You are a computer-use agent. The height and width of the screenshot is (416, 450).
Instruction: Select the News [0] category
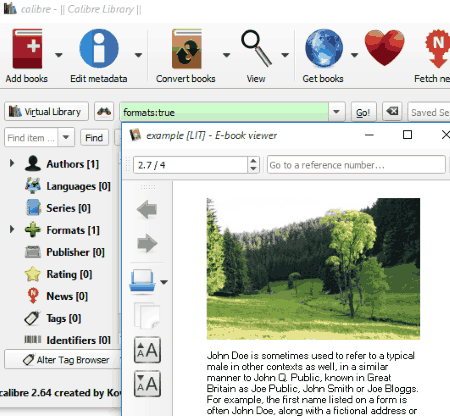pos(67,296)
